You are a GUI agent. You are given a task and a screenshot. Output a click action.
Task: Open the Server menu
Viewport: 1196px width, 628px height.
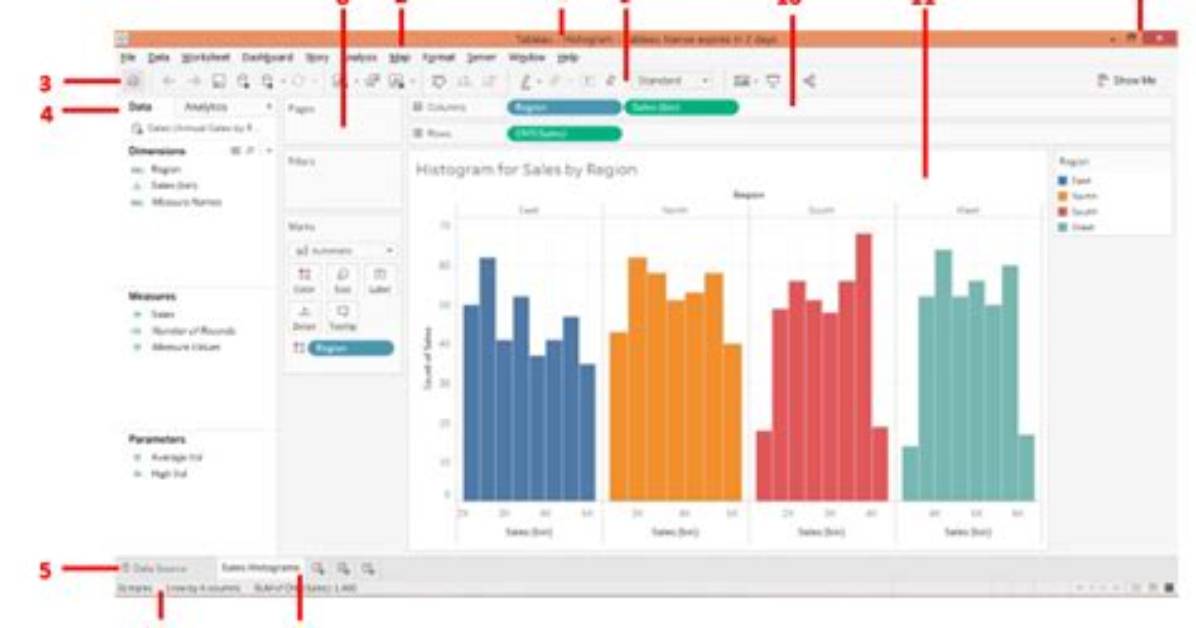coord(481,57)
